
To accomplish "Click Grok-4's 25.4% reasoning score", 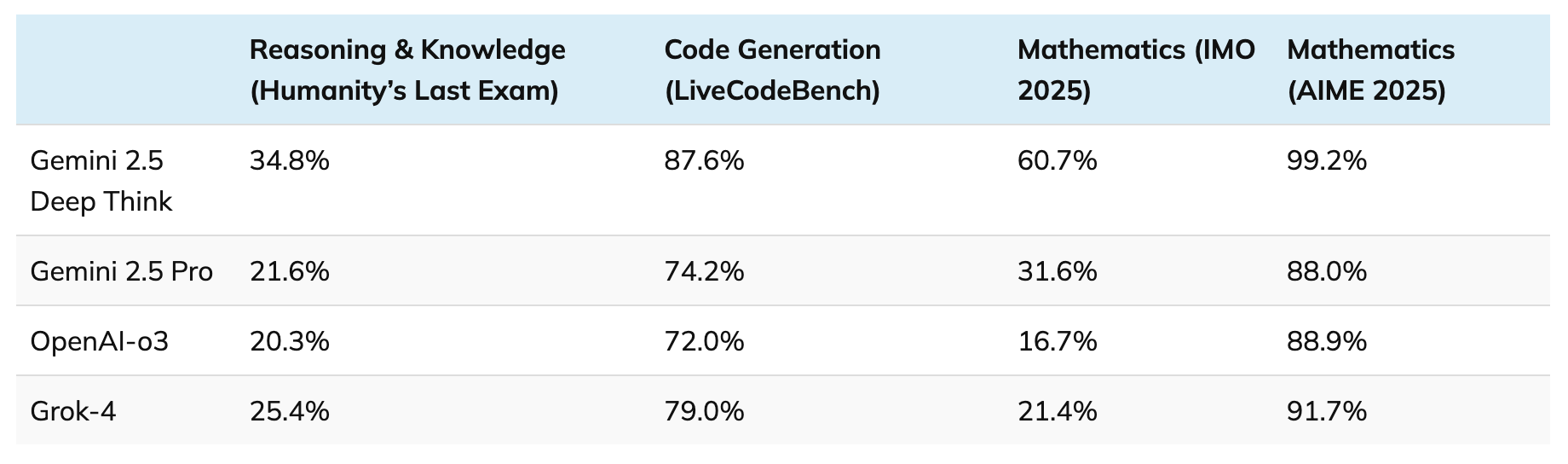I will point(289,411).
